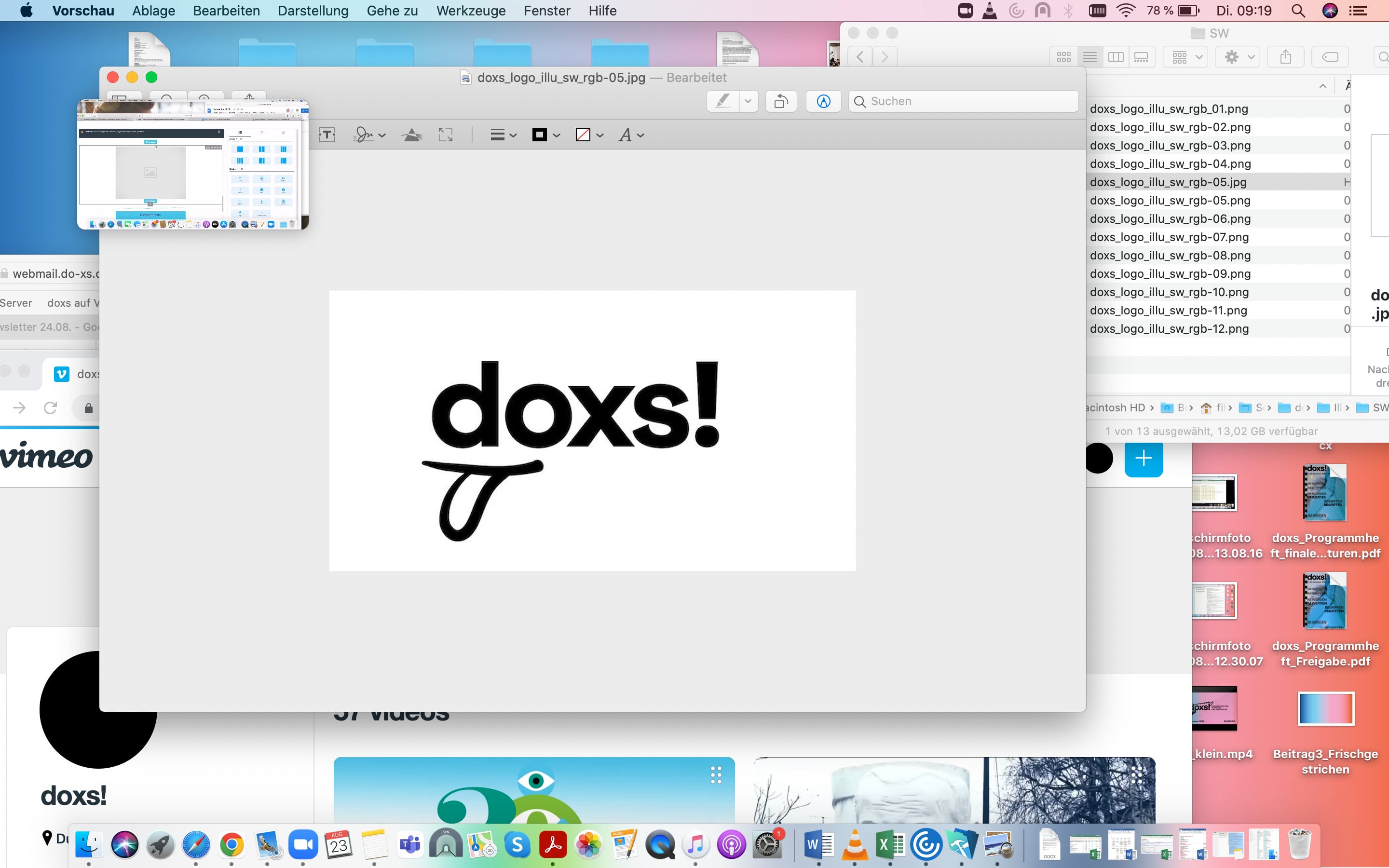Viewport: 1389px width, 868px height.
Task: Click the Wi-Fi status icon
Action: coord(1126,11)
